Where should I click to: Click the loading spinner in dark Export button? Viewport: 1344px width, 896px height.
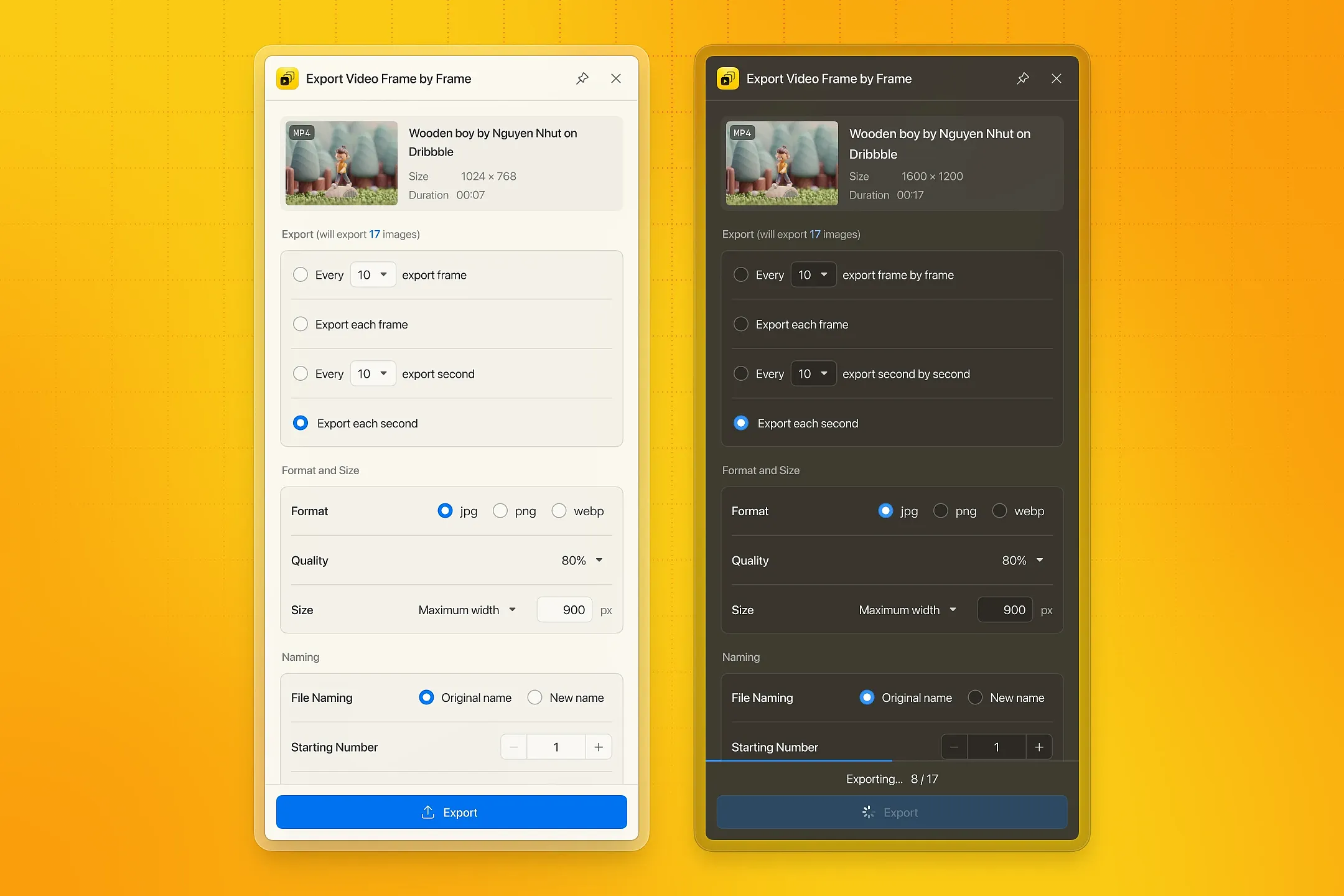tap(867, 812)
